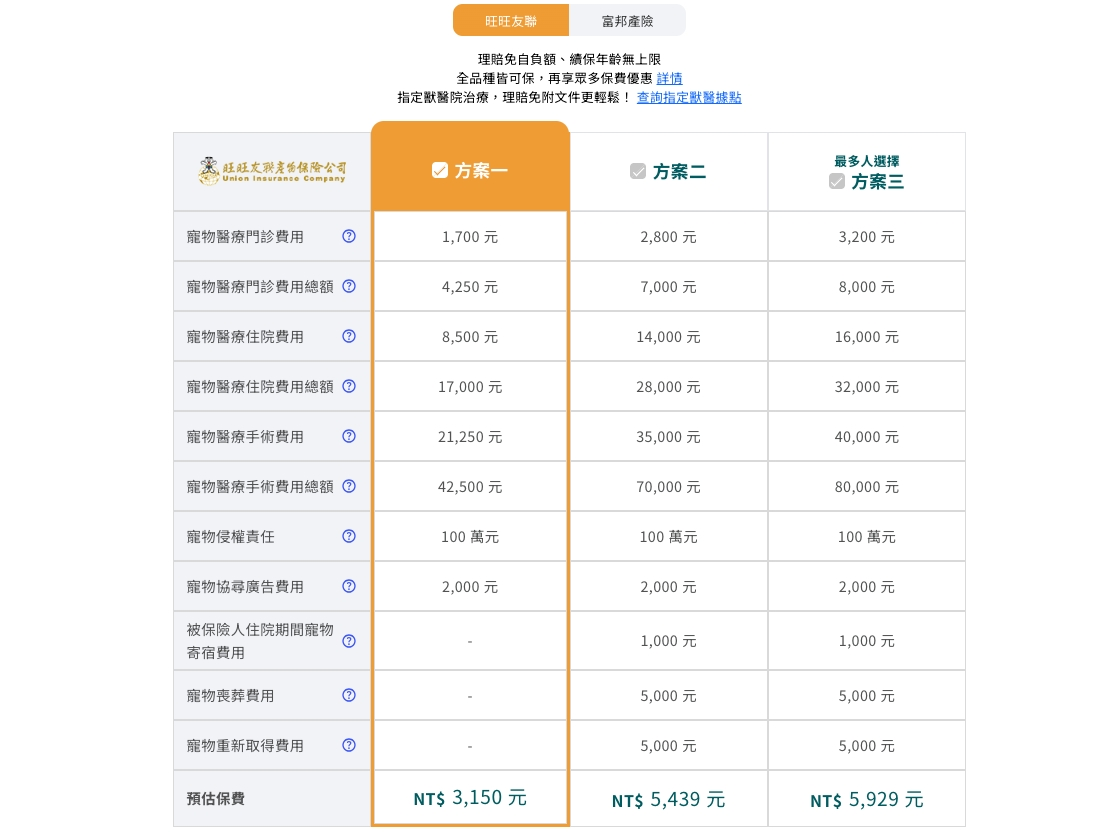1107x834 pixels.
Task: Select the 方案一 plan column header
Action: point(470,170)
